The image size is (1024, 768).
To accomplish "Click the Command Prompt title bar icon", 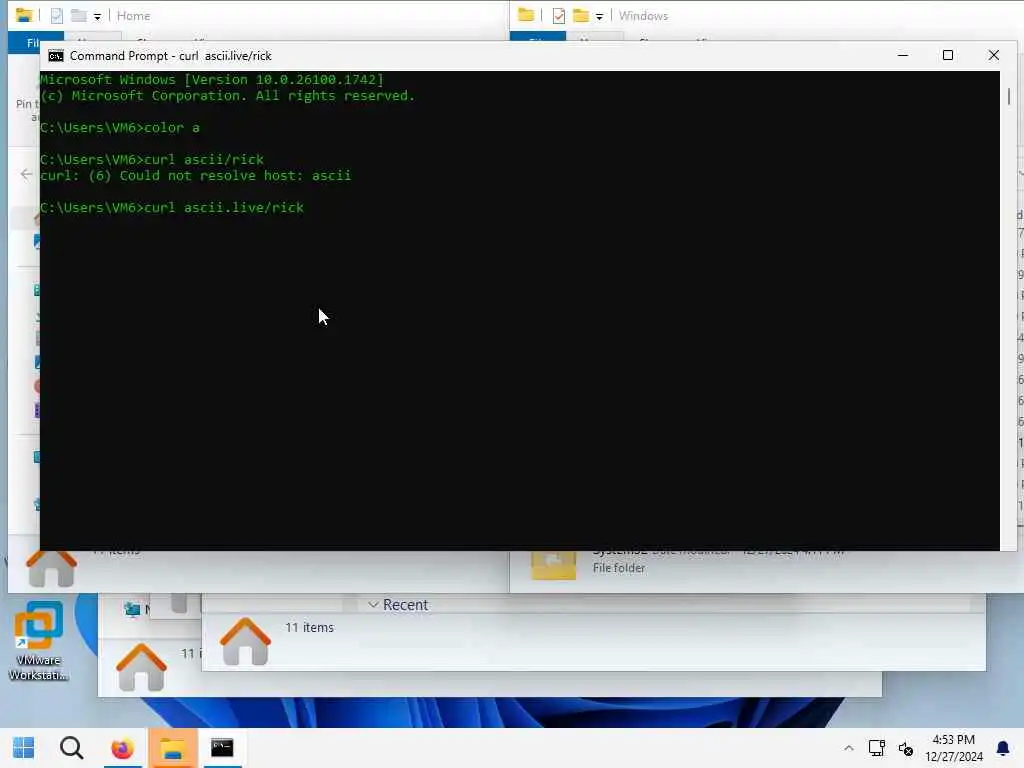I will point(56,56).
